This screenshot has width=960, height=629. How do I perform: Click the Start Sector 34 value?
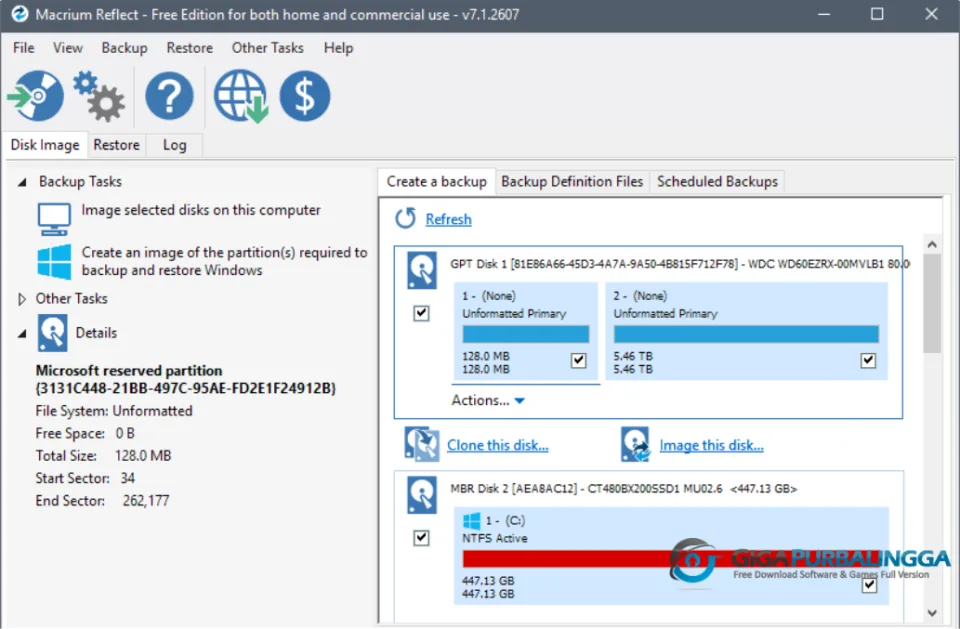click(127, 478)
